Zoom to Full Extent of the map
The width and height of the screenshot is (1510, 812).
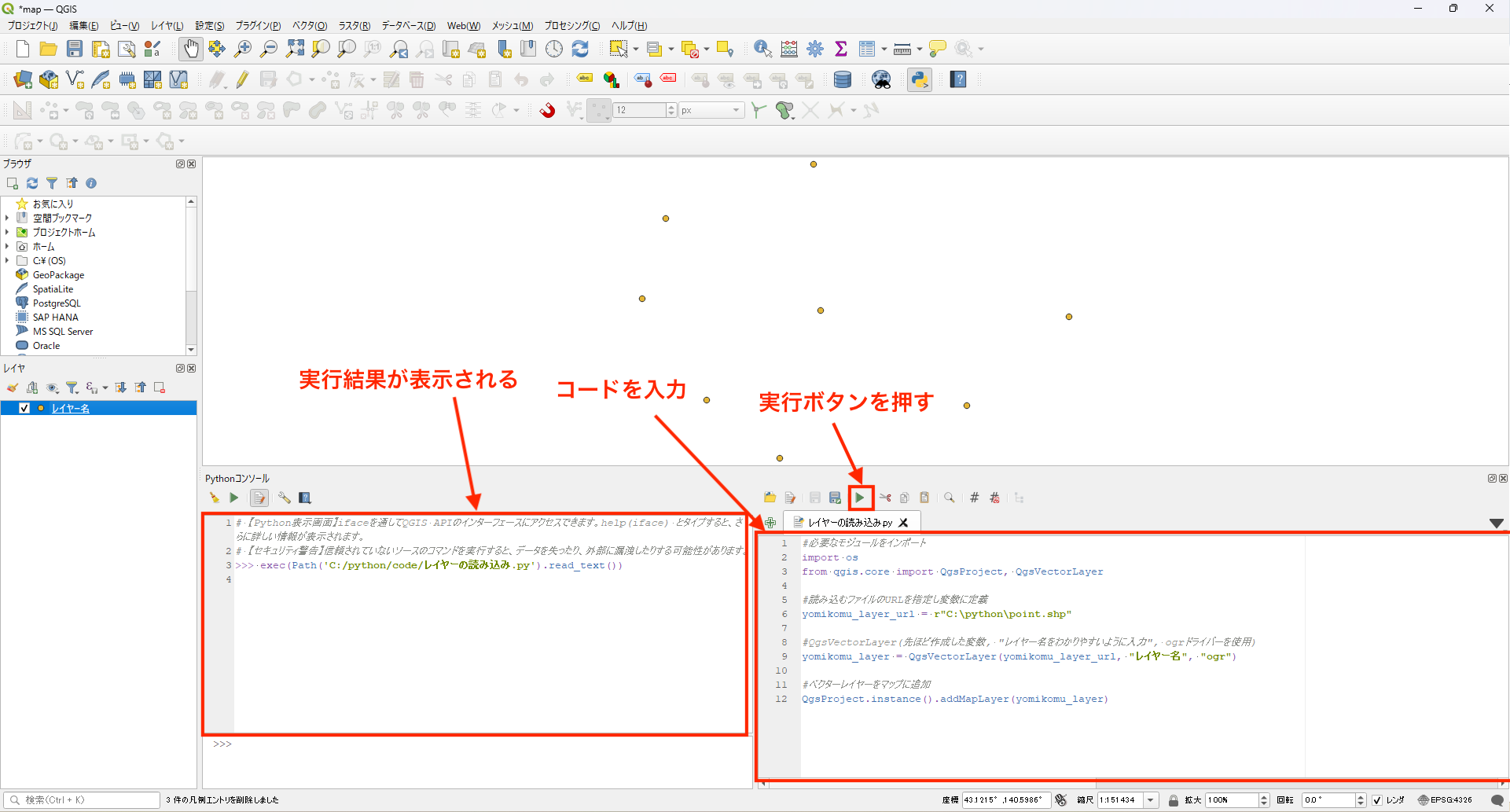click(x=296, y=49)
